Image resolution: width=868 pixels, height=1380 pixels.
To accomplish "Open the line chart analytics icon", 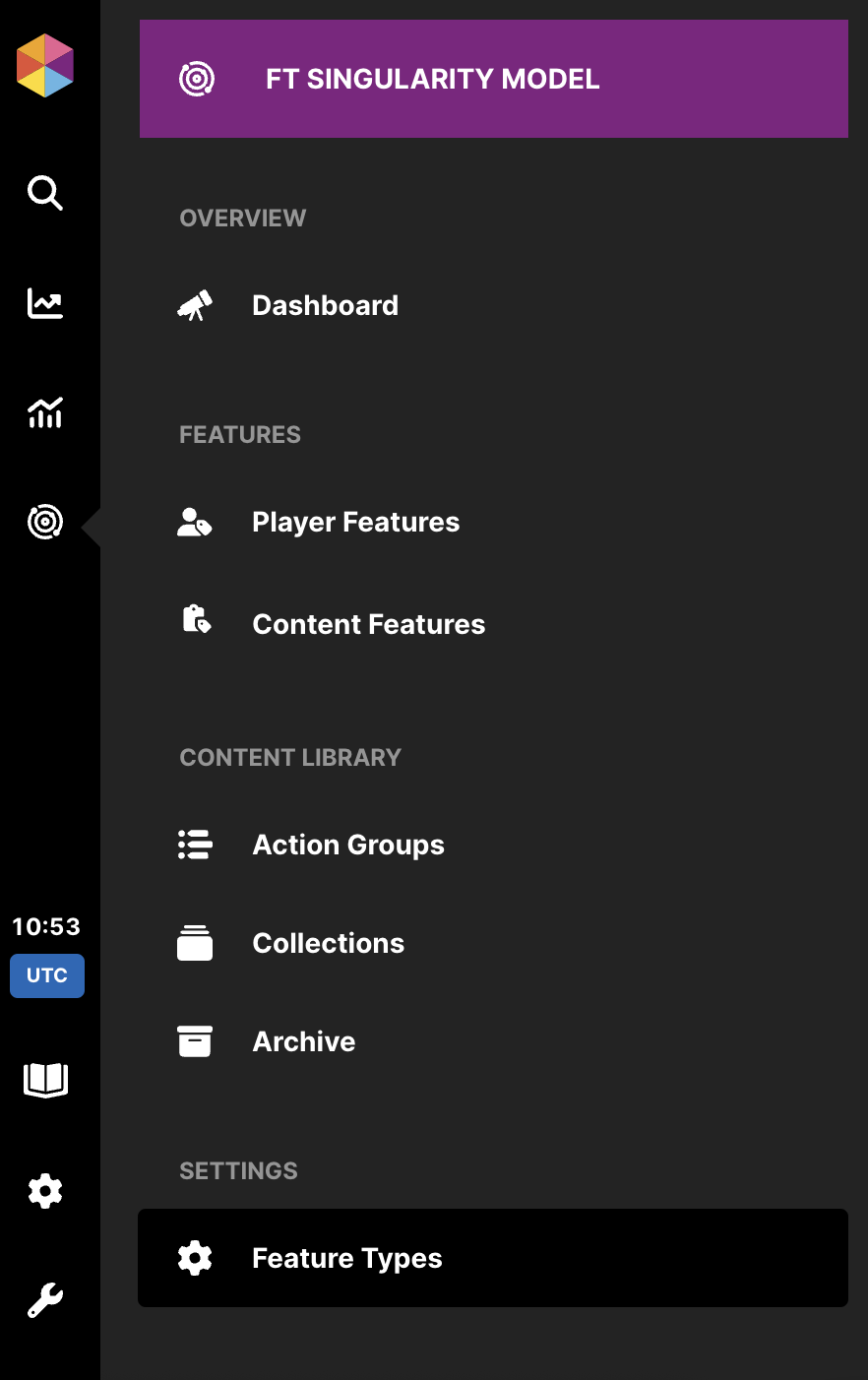I will coord(45,303).
